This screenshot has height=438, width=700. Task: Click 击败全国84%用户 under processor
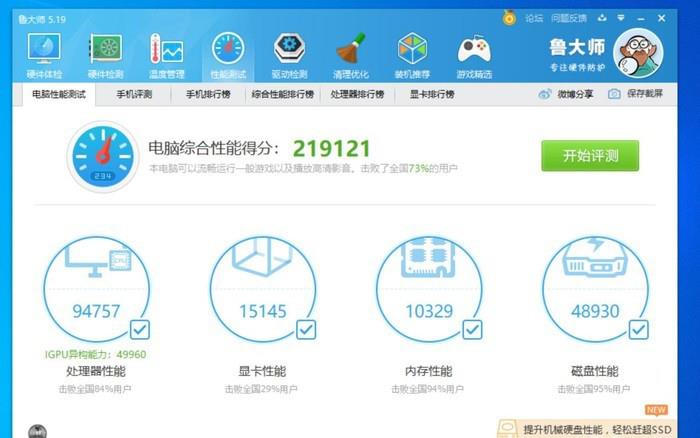tap(95, 389)
